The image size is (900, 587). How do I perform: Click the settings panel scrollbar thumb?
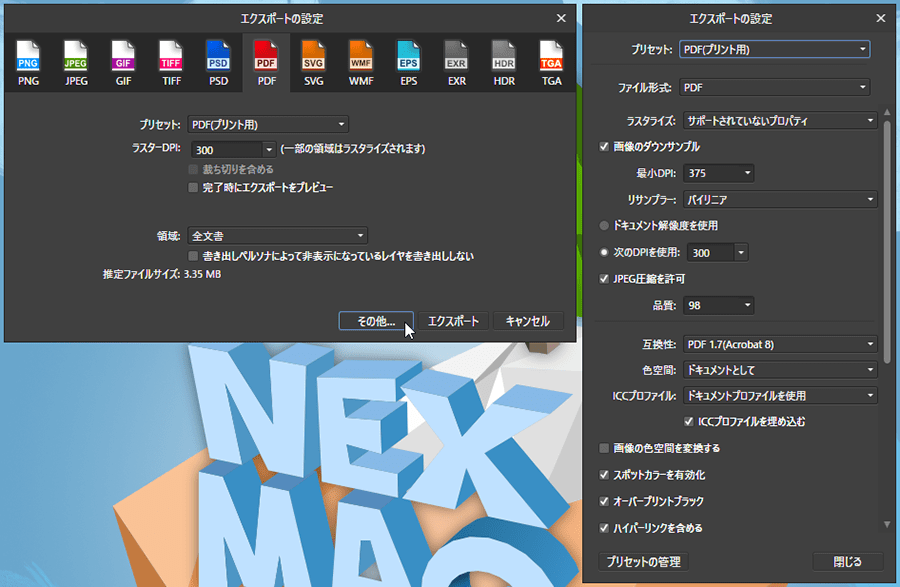click(887, 241)
